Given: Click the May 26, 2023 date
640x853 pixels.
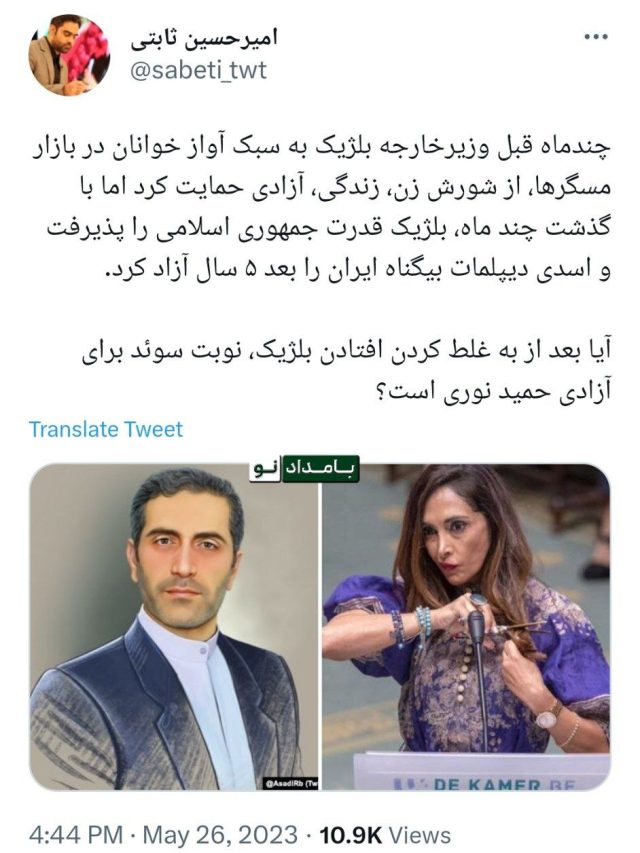Looking at the screenshot, I should (220, 835).
